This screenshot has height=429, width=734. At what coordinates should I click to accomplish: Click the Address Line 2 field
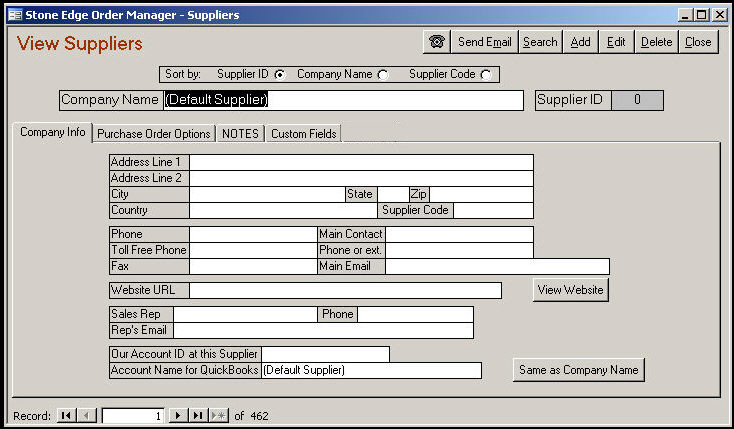(x=361, y=178)
